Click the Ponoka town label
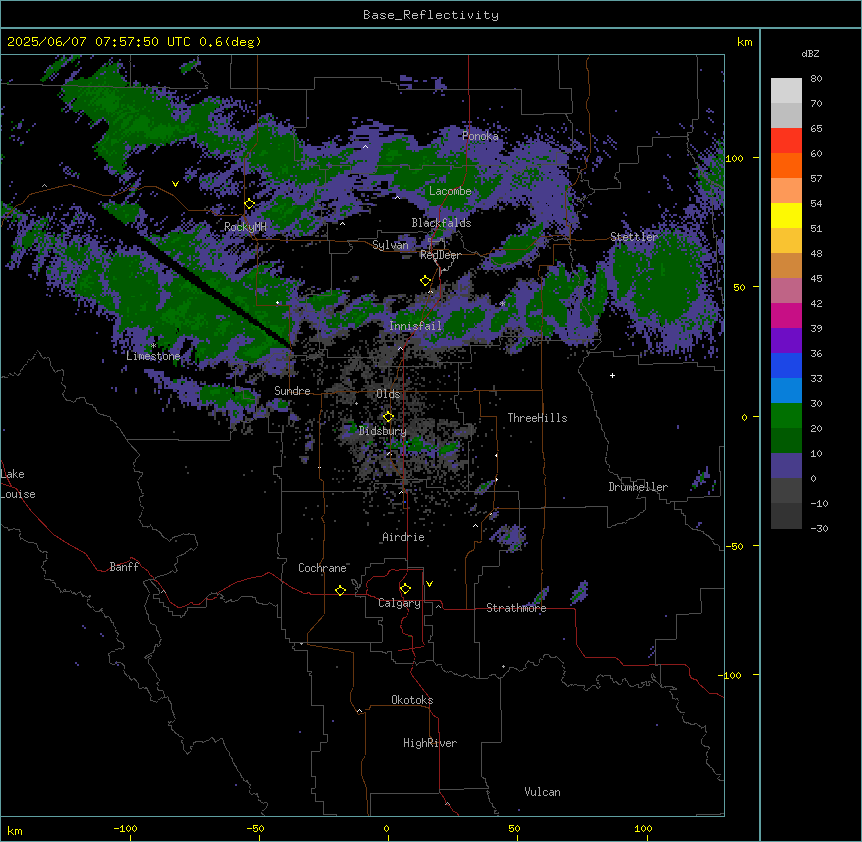This screenshot has height=842, width=862. tap(480, 136)
